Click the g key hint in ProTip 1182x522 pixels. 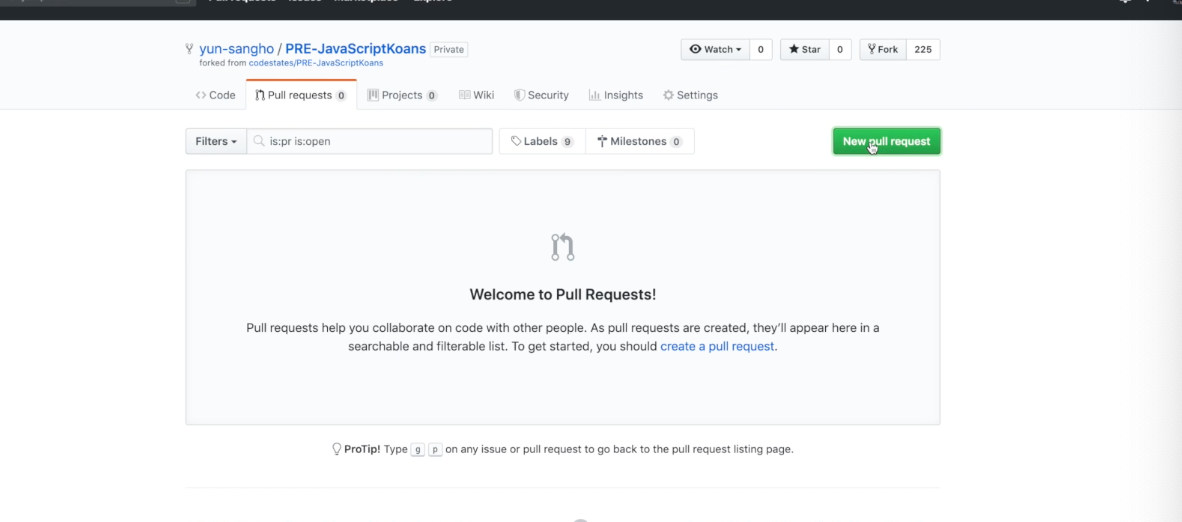click(x=418, y=450)
